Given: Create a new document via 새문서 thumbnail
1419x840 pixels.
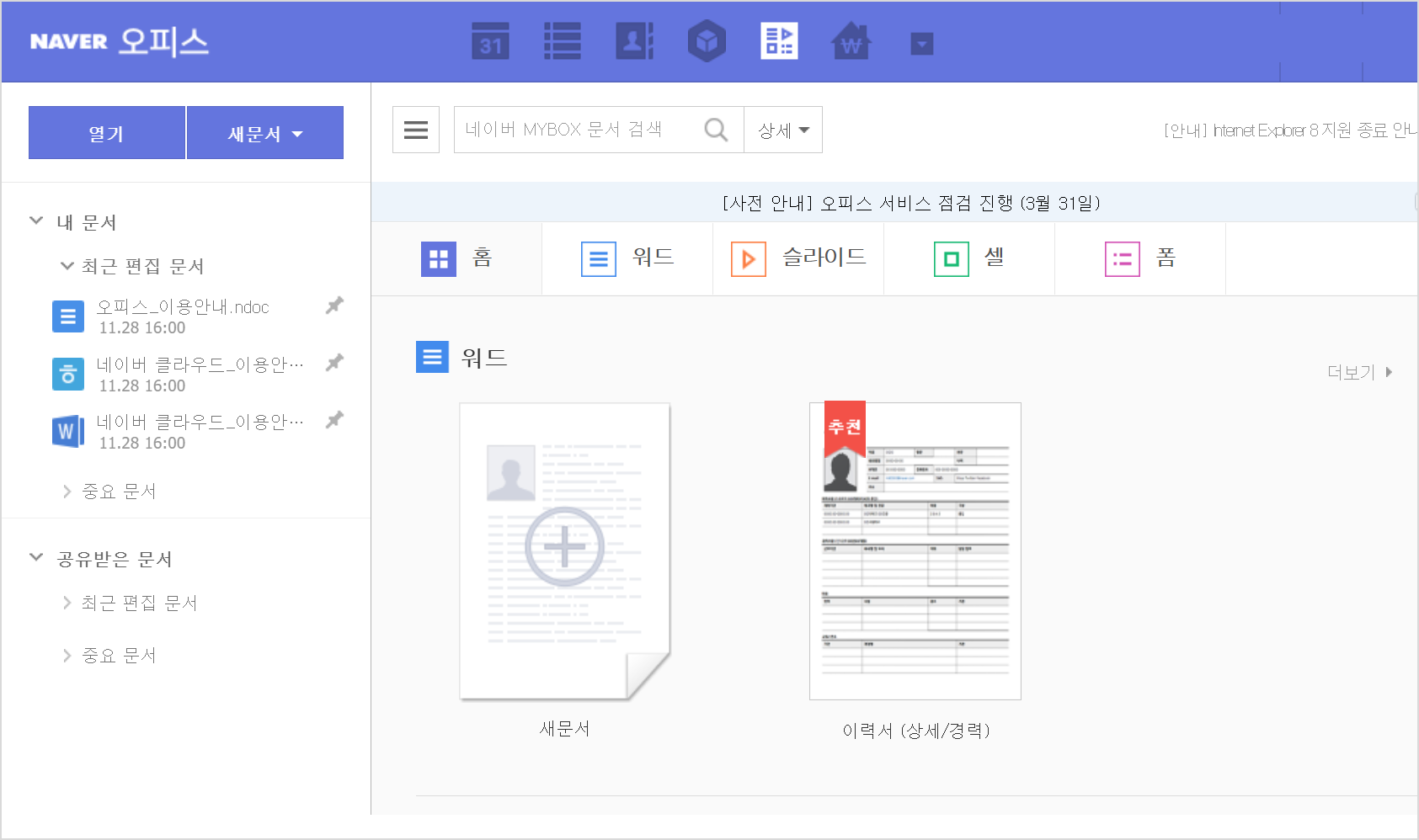Looking at the screenshot, I should 565,551.
